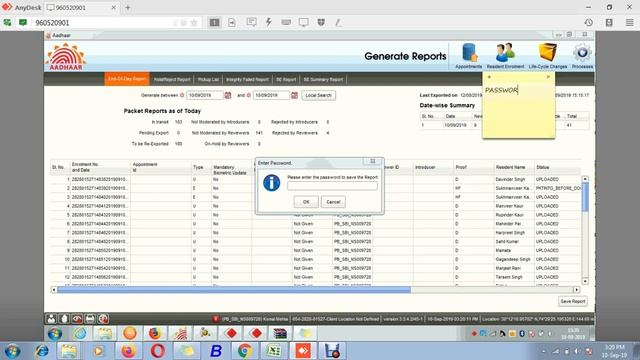Open the Aadhaar fingerprint app on the remote taskbar
This screenshot has height=360, width=640.
(180, 333)
